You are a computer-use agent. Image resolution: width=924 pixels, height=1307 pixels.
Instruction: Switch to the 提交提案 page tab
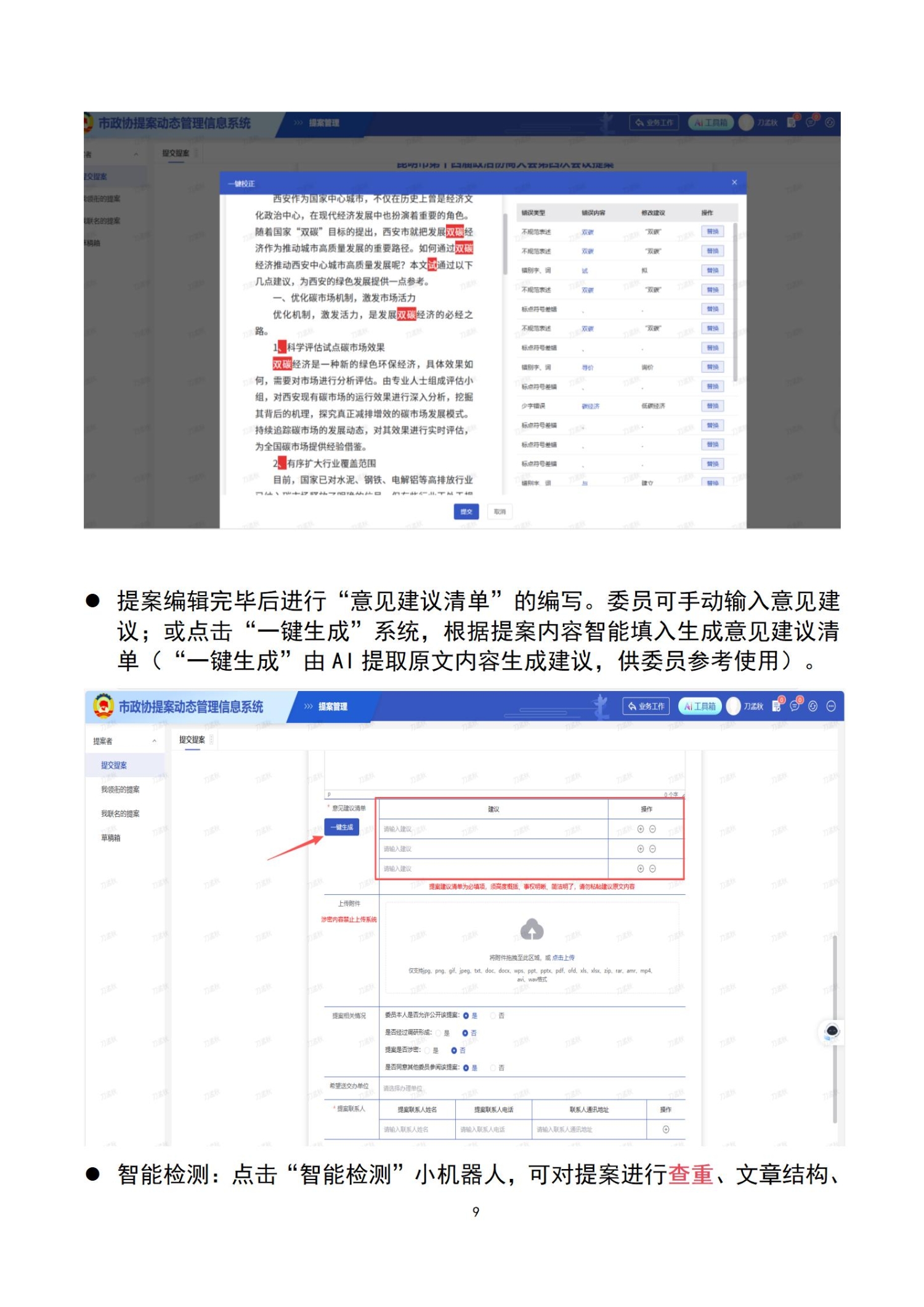point(192,740)
